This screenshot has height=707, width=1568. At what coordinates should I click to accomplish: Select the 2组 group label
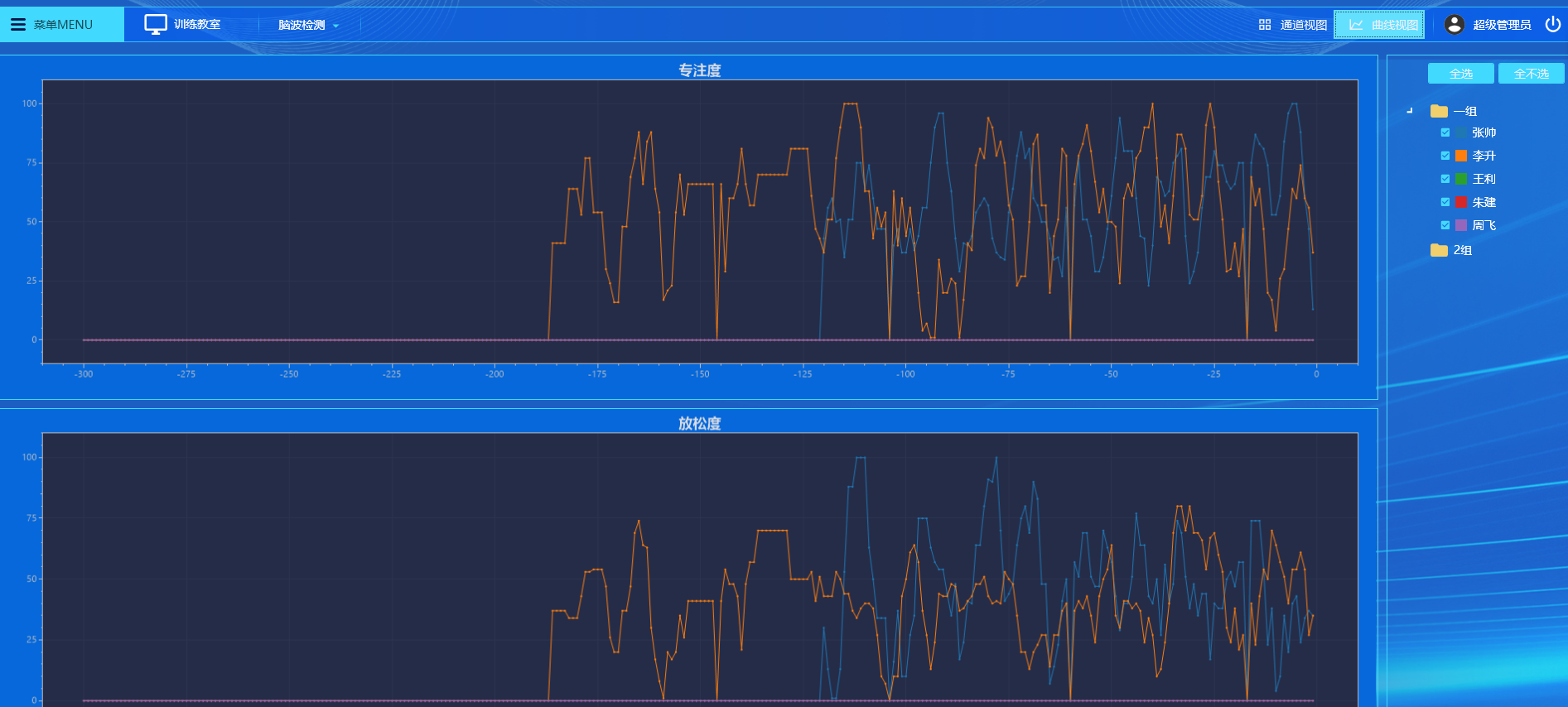pyautogui.click(x=1463, y=250)
